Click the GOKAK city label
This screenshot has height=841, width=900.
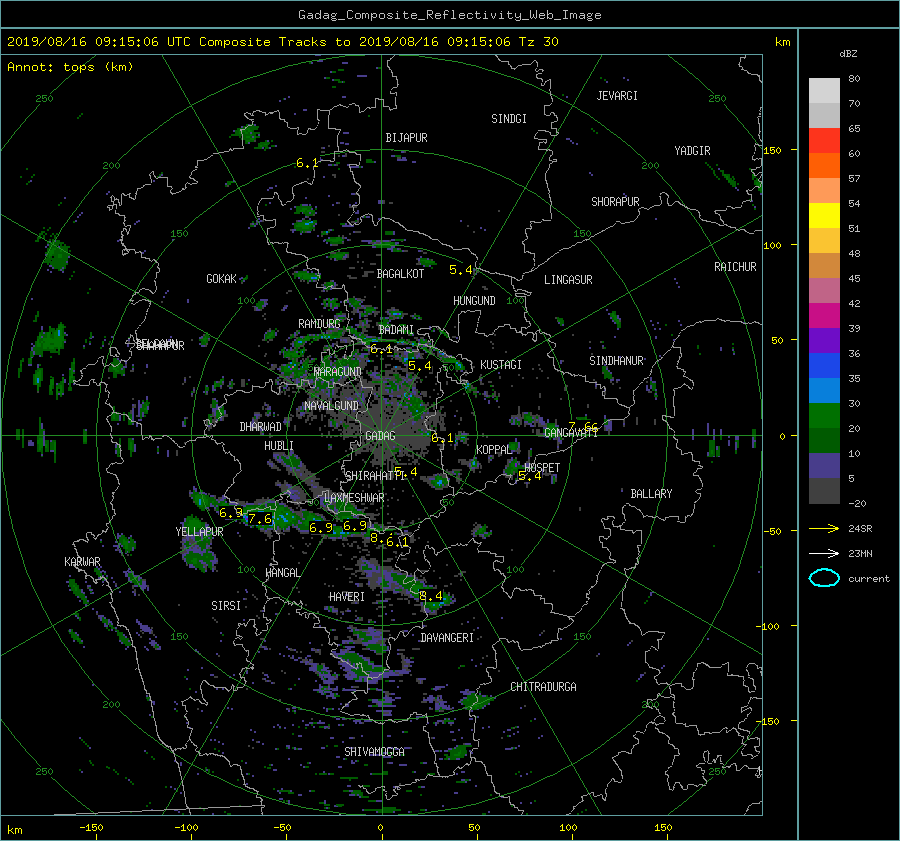[x=222, y=279]
